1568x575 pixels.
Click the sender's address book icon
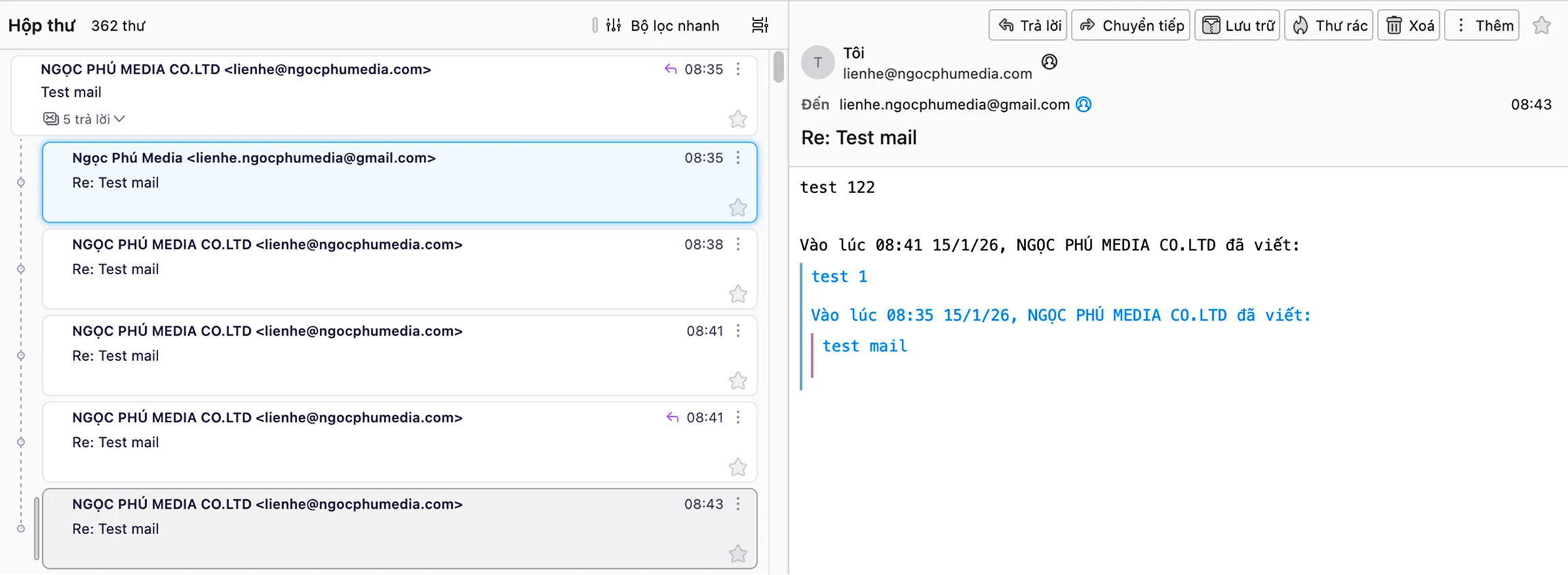1049,62
